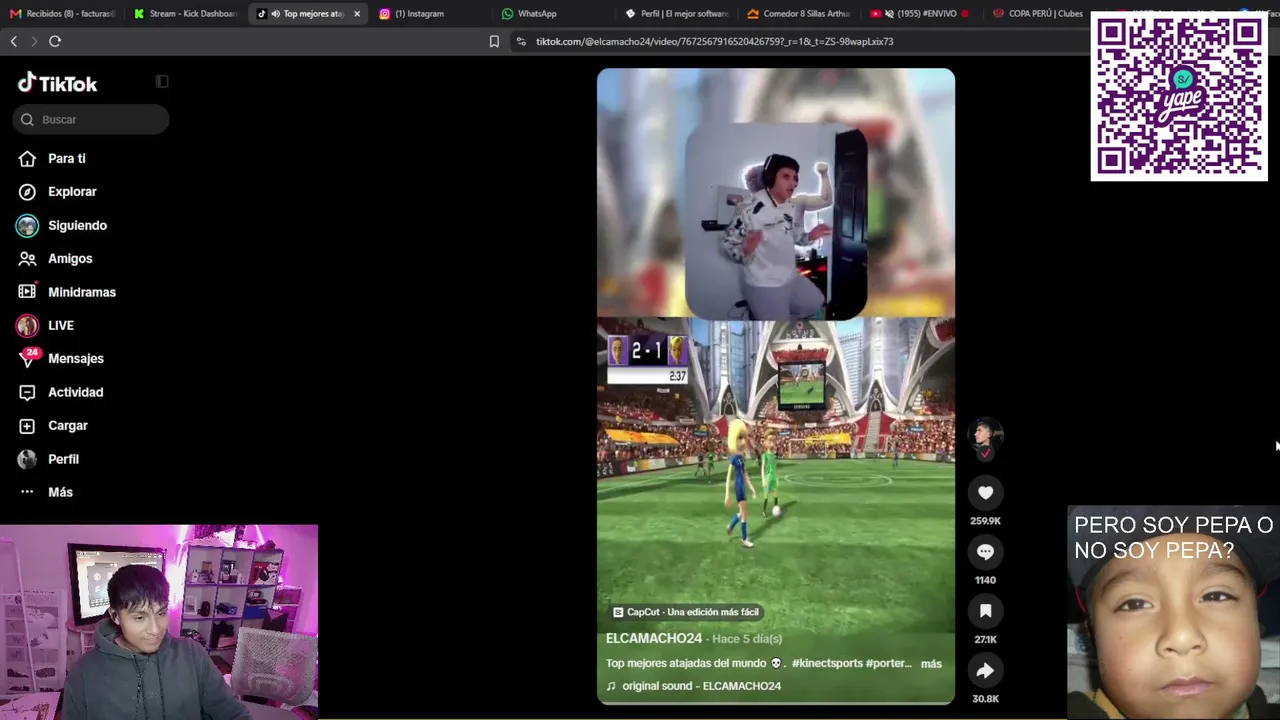The height and width of the screenshot is (720, 1280).
Task: Click the 259.9K likes count
Action: (985, 521)
